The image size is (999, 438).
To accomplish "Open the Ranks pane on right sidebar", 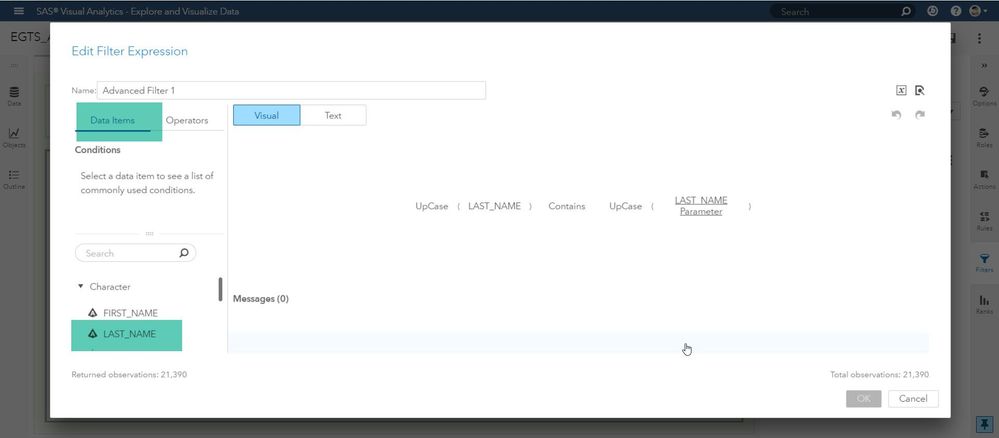I will pos(984,303).
